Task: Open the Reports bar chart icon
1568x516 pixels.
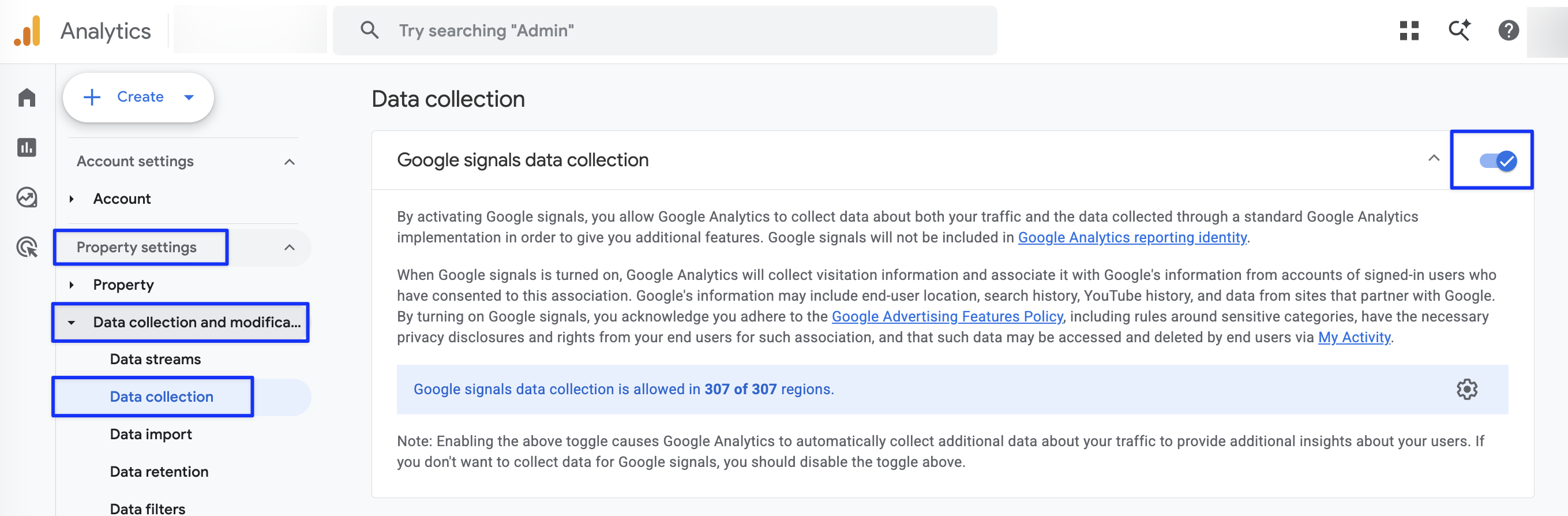Action: click(27, 147)
